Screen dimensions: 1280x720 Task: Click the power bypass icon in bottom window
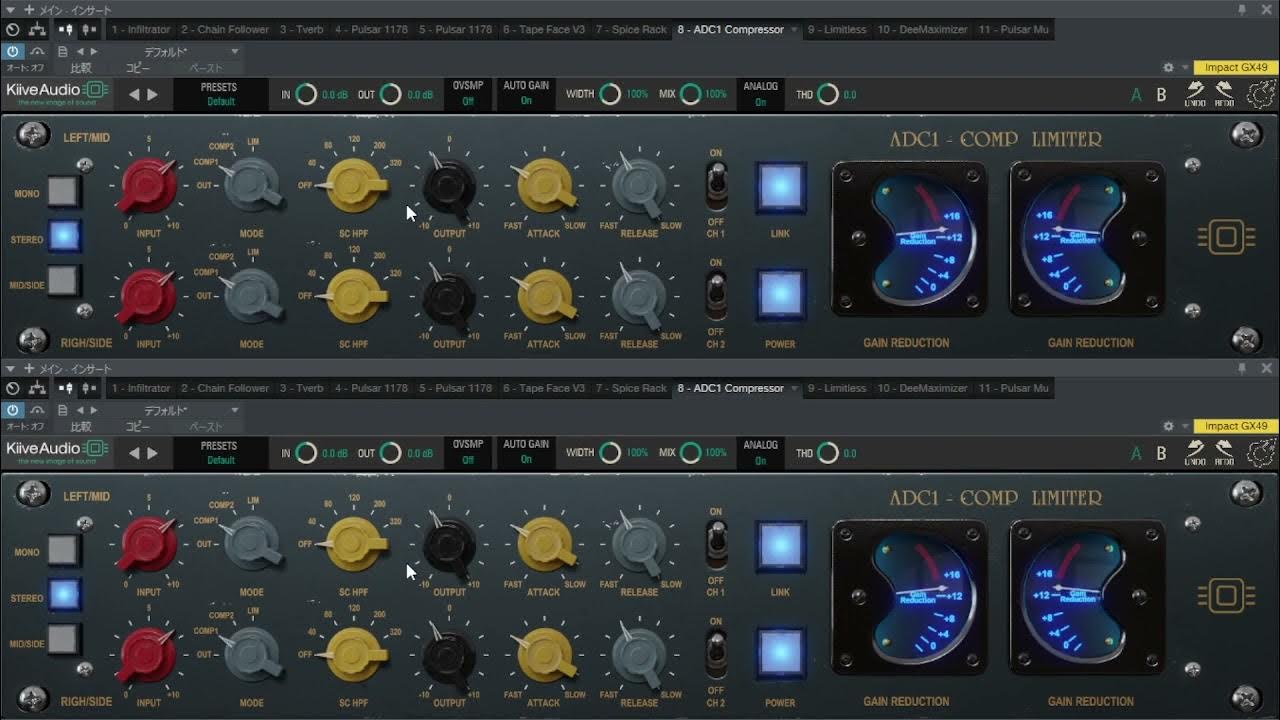[12, 410]
